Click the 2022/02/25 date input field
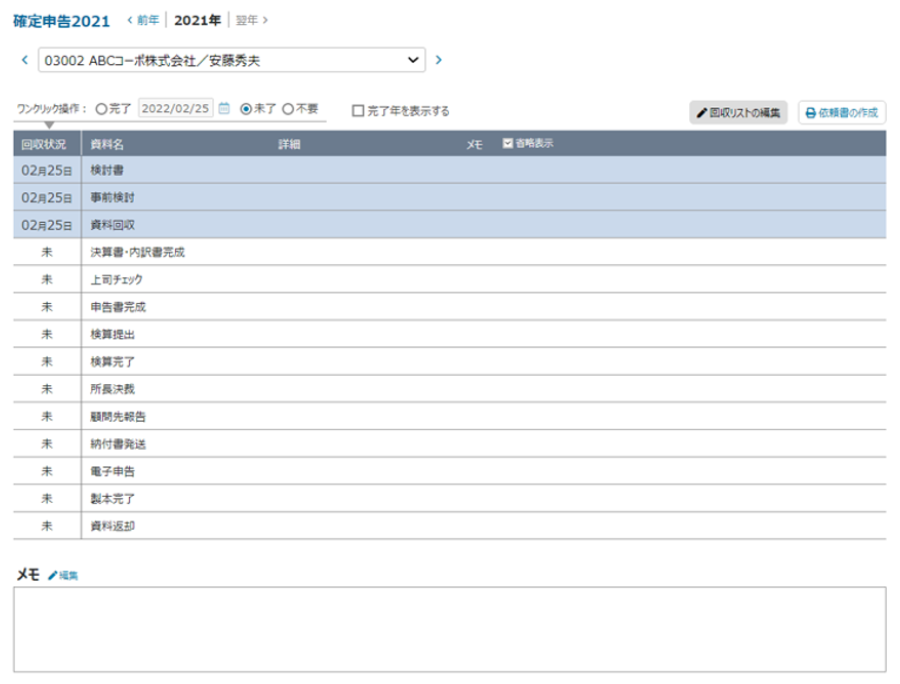Image resolution: width=900 pixels, height=684 pixels. 175,109
